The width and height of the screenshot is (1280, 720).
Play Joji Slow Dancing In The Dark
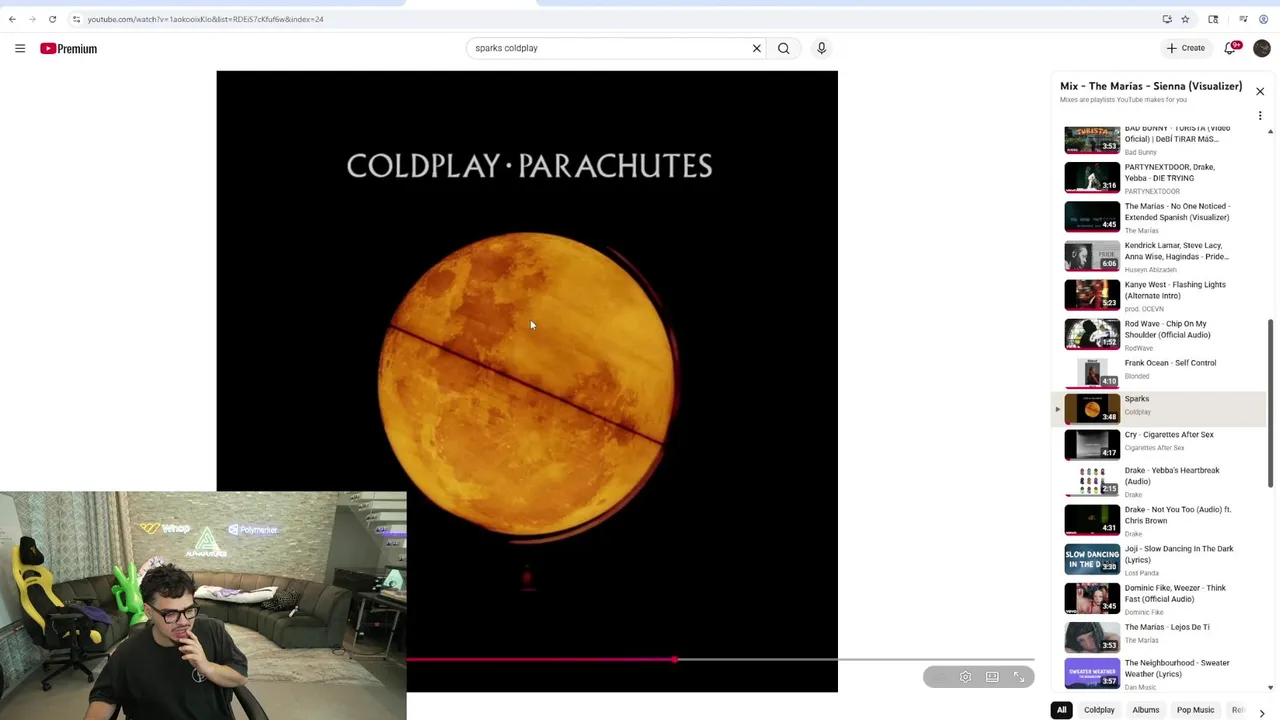click(x=1160, y=559)
